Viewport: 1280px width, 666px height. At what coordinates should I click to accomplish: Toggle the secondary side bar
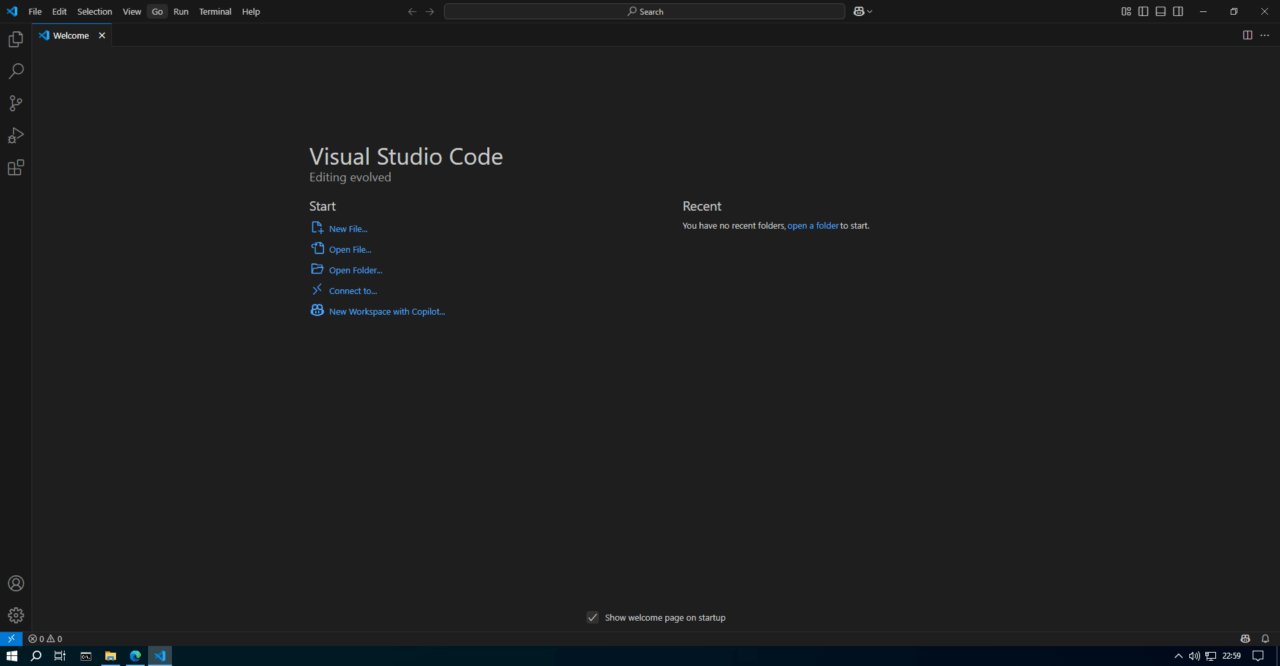click(1178, 11)
